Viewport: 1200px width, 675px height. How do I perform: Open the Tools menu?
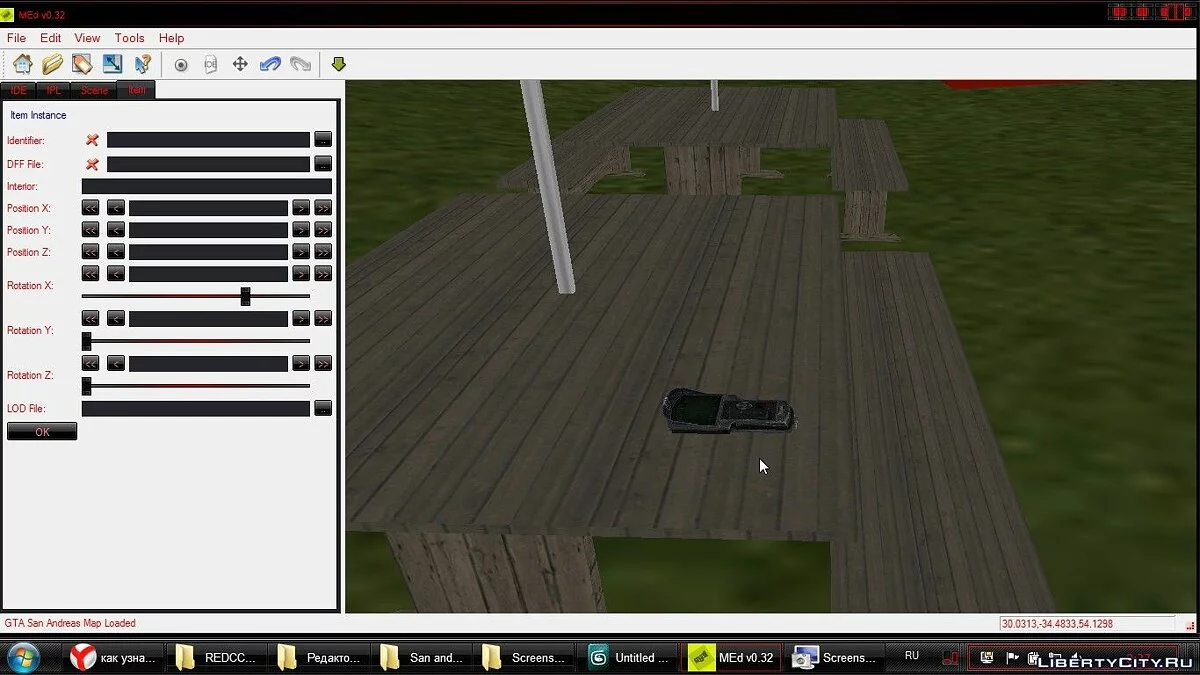pyautogui.click(x=129, y=38)
